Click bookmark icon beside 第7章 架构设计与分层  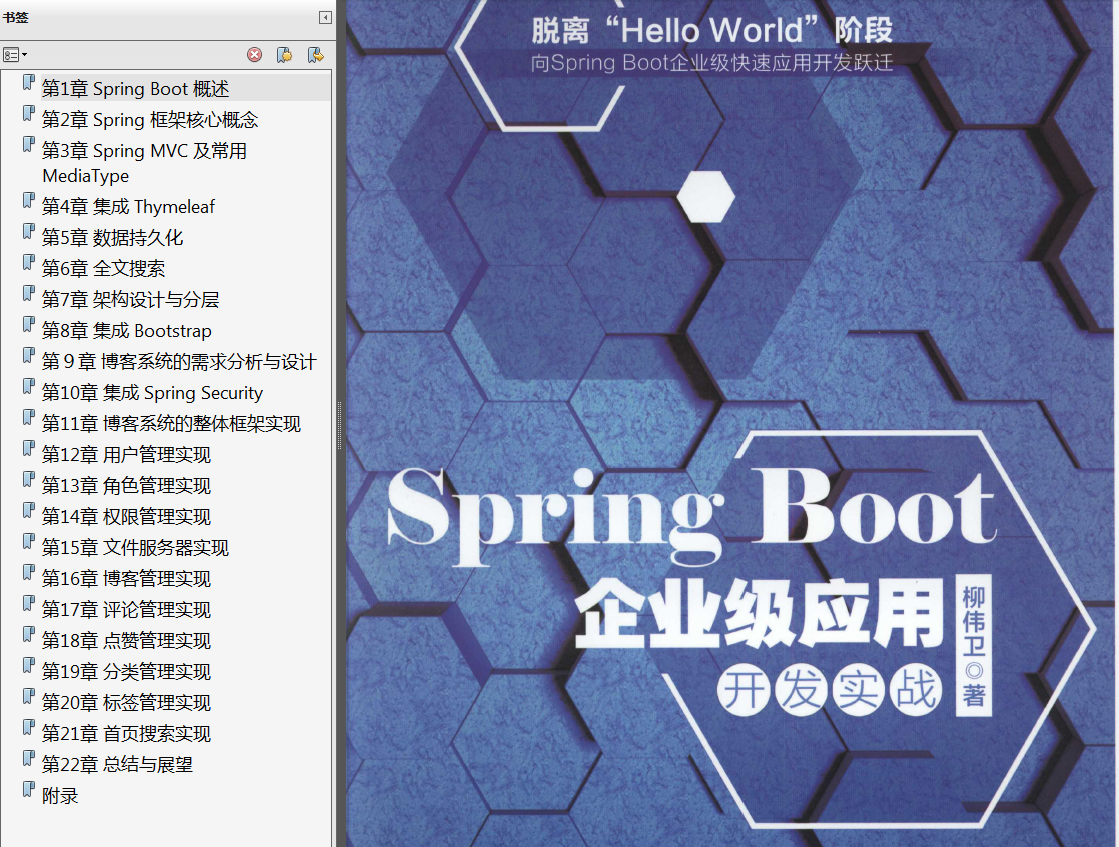click(x=29, y=293)
